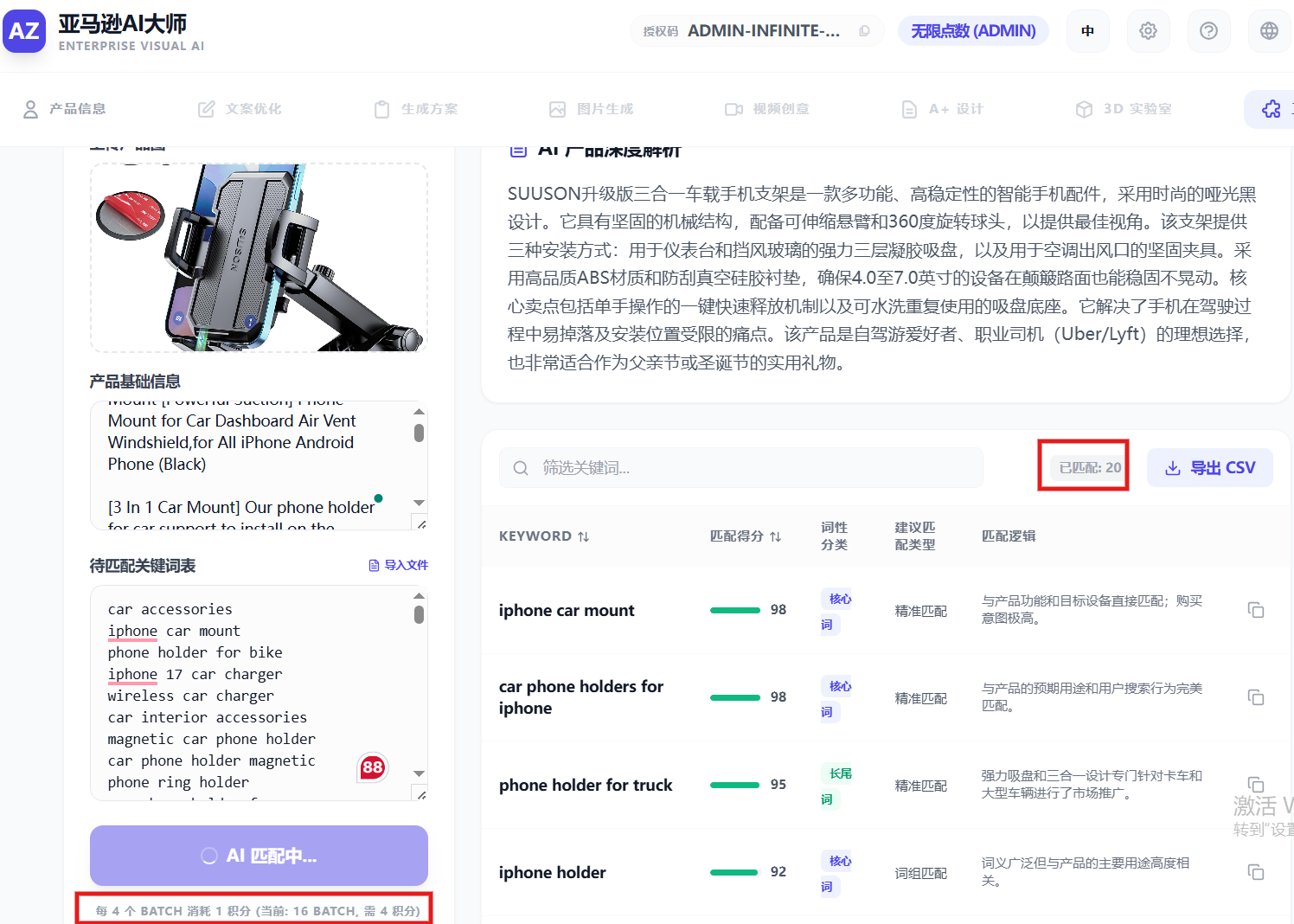Copy the 'car phone holders for iphone' row

tap(1256, 697)
